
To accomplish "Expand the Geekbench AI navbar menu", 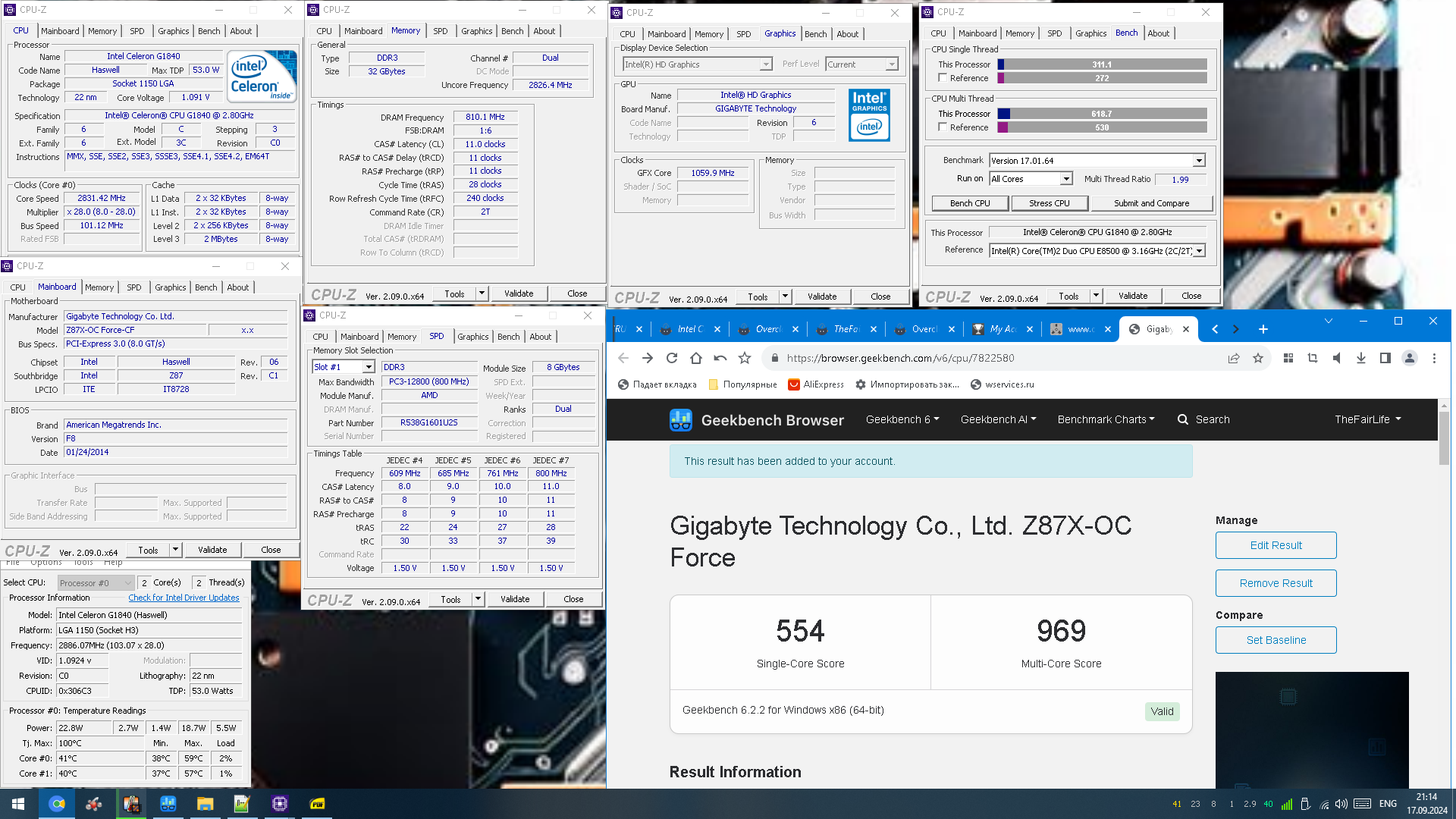I will tap(998, 419).
